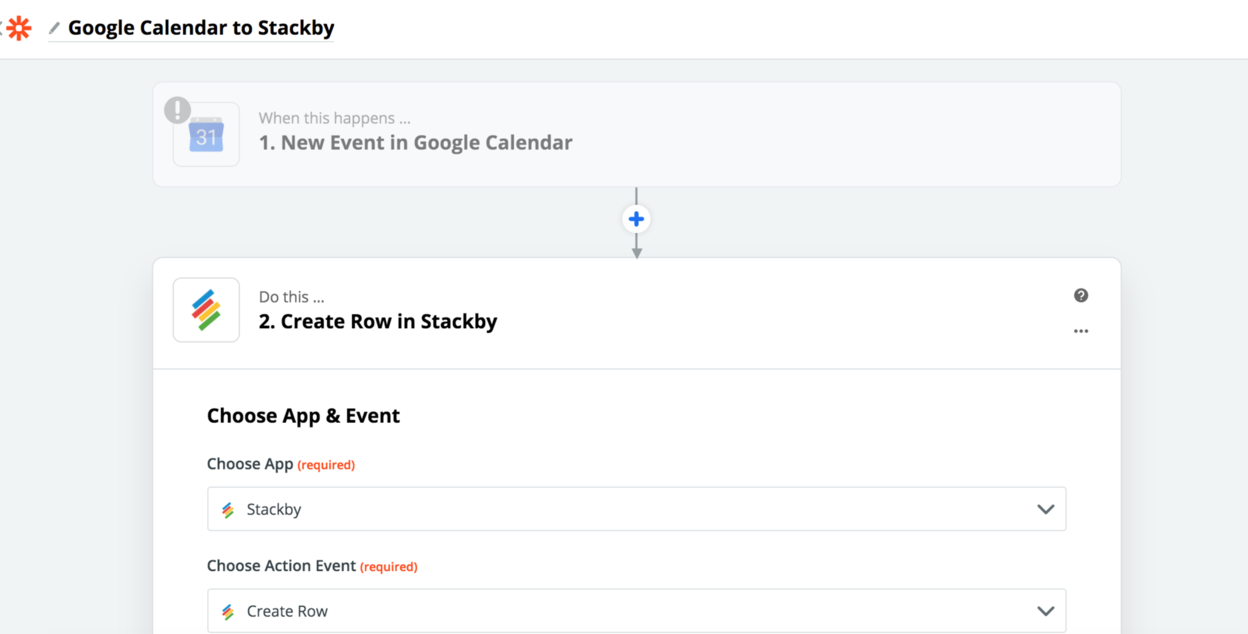Click the large Stackby logo in step 2

[x=206, y=310]
